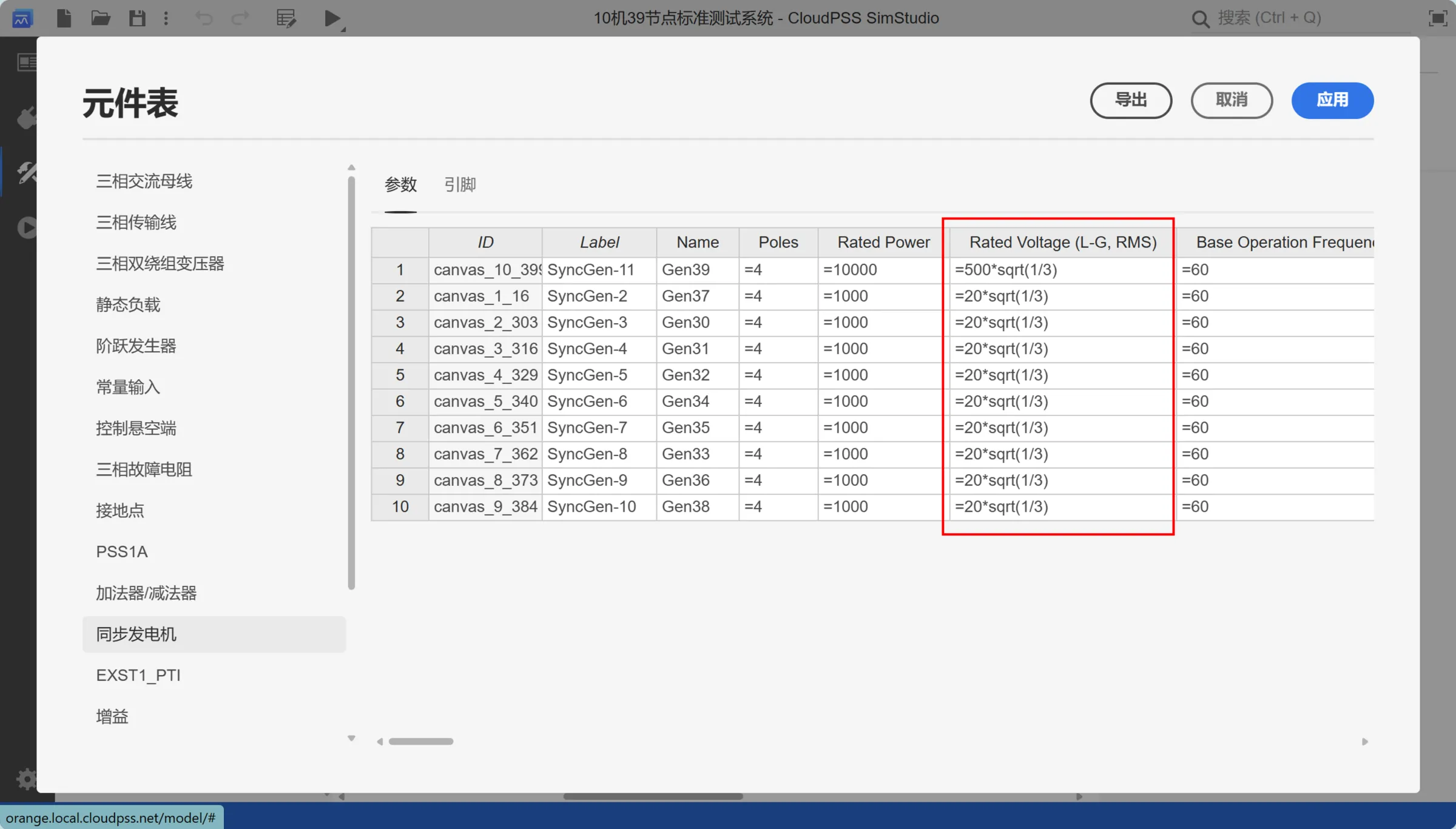Select EXST1_PTI in component list
Screen dimensions: 1456x829
pos(214,676)
